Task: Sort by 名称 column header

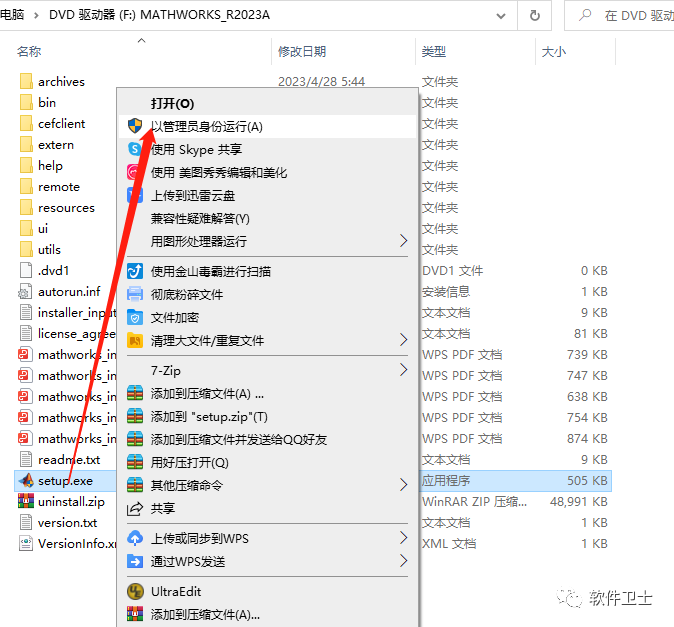Action: pos(29,52)
